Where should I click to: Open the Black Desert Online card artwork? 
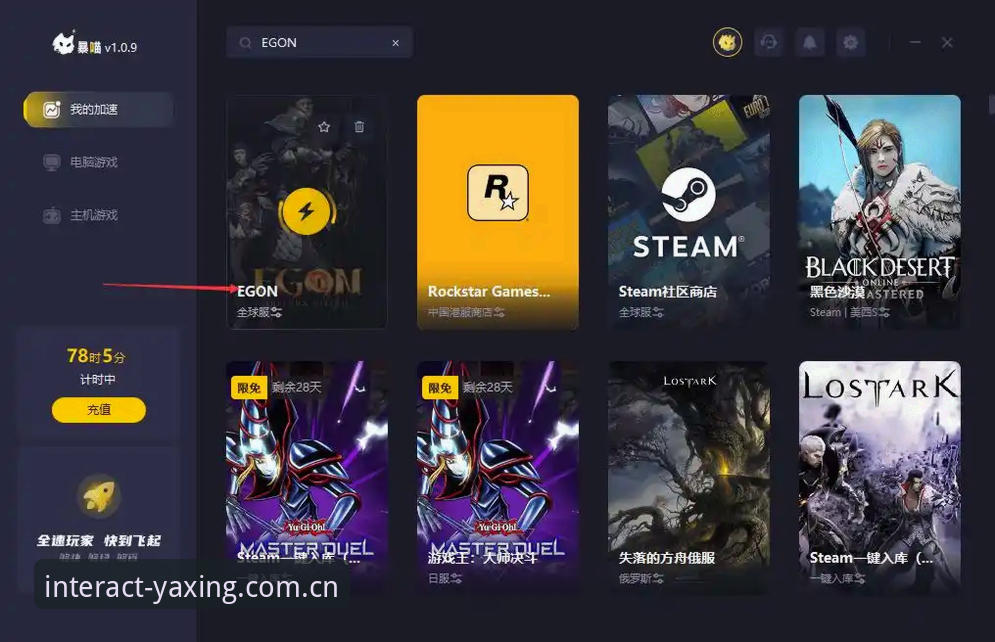880,211
